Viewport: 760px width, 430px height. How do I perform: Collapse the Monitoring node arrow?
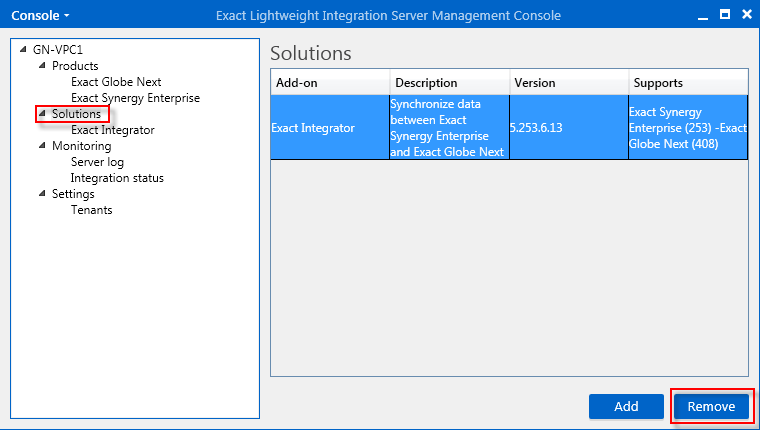click(42, 145)
